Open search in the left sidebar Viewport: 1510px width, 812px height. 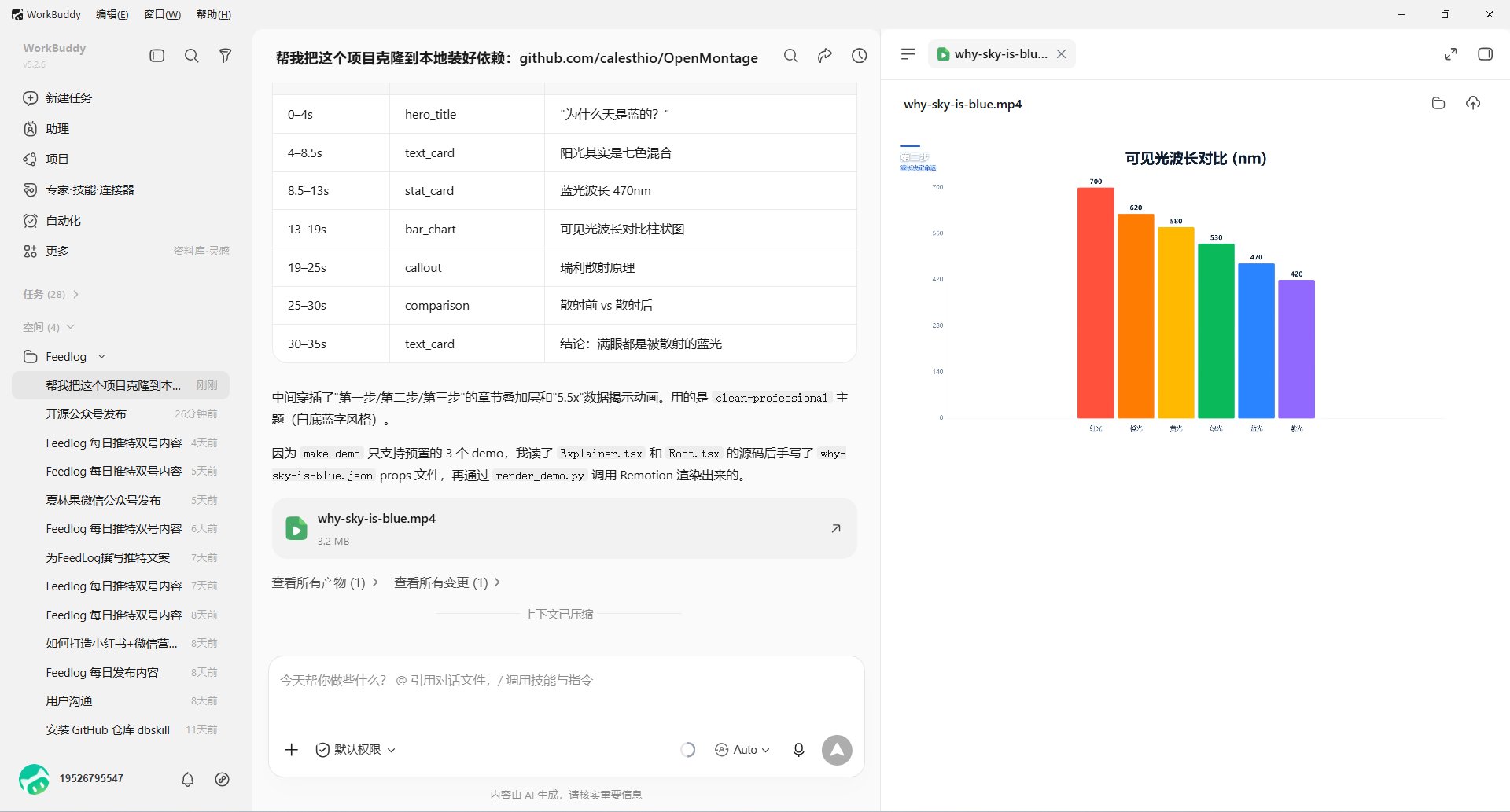[x=191, y=56]
